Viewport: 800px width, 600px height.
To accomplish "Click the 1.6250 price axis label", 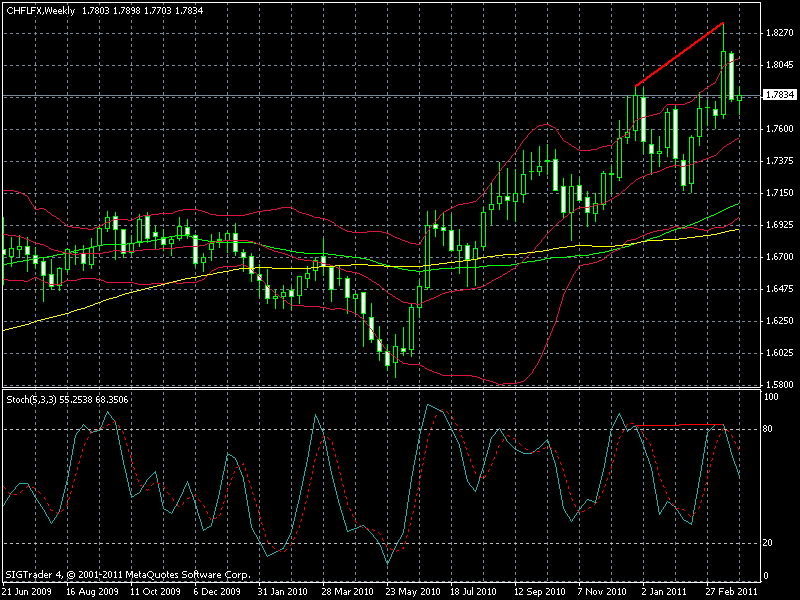I will (x=780, y=321).
